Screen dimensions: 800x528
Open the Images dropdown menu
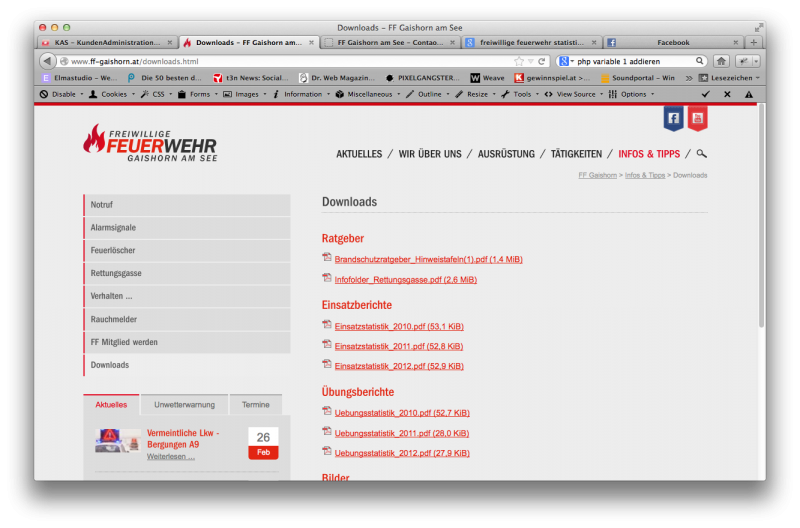[245, 94]
